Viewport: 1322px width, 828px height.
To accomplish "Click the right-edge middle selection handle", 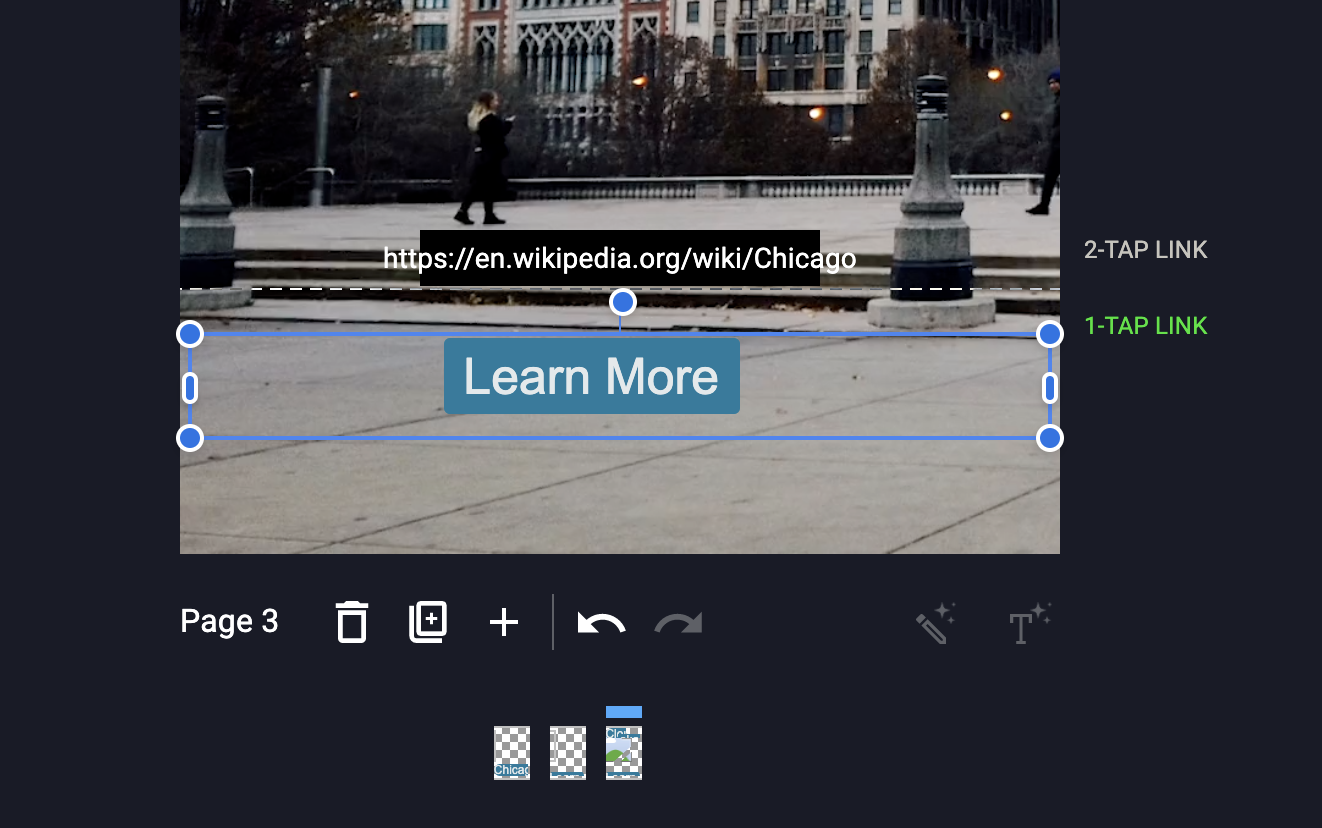I will coord(1049,387).
